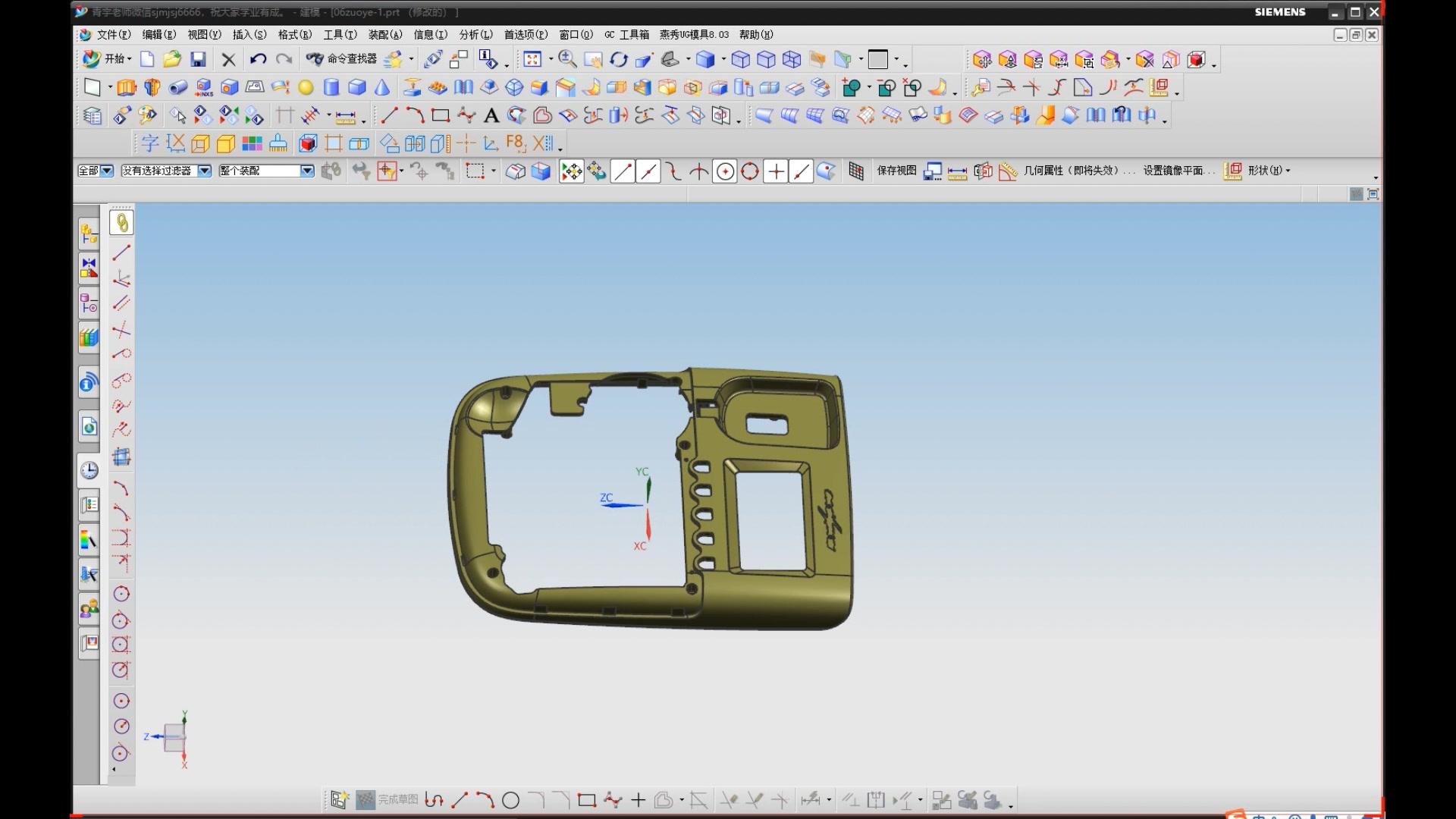
Task: Select the Text 'A' curve tool
Action: [x=491, y=116]
